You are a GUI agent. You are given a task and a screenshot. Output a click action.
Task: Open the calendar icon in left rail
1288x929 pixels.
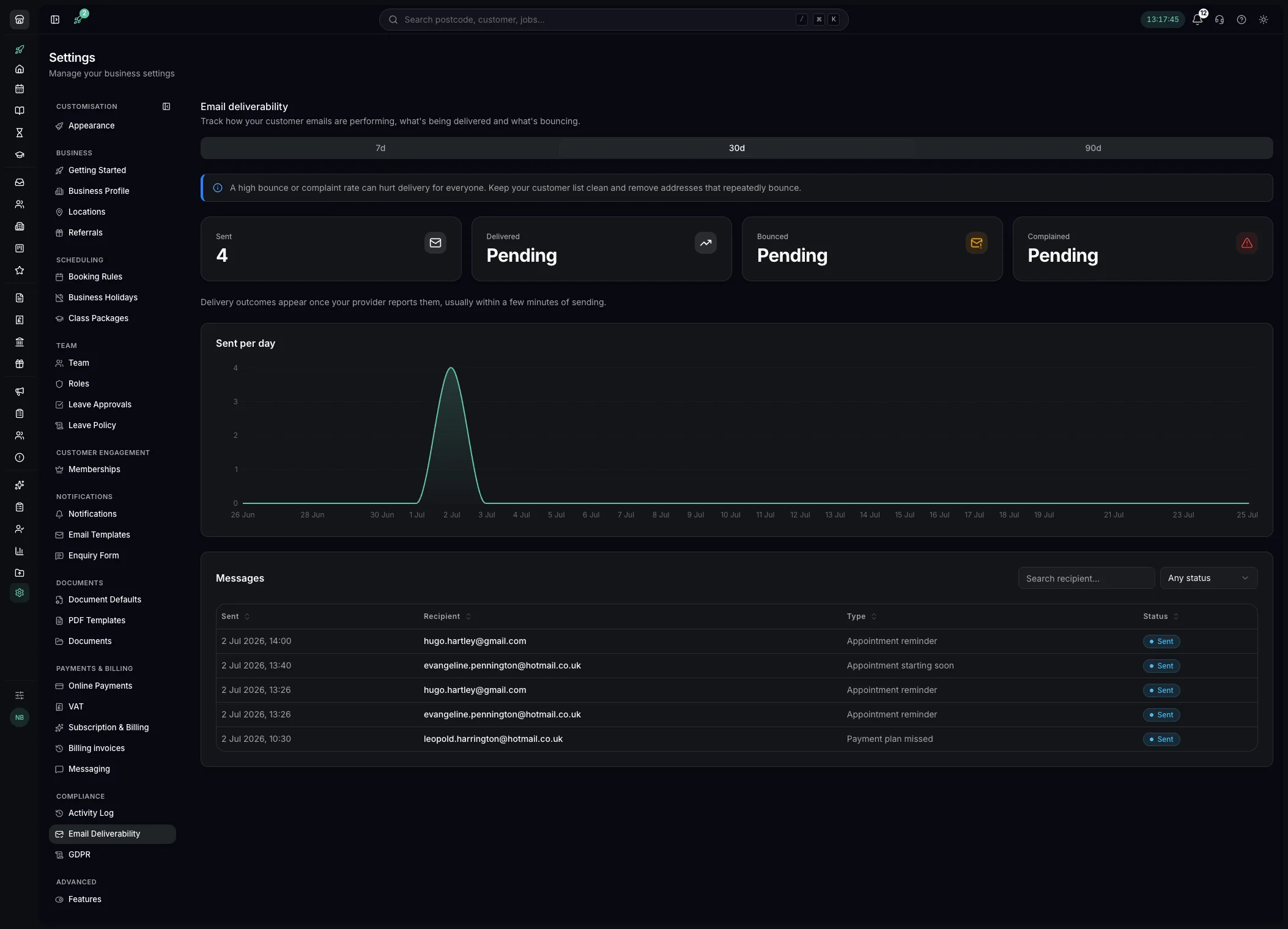click(20, 89)
